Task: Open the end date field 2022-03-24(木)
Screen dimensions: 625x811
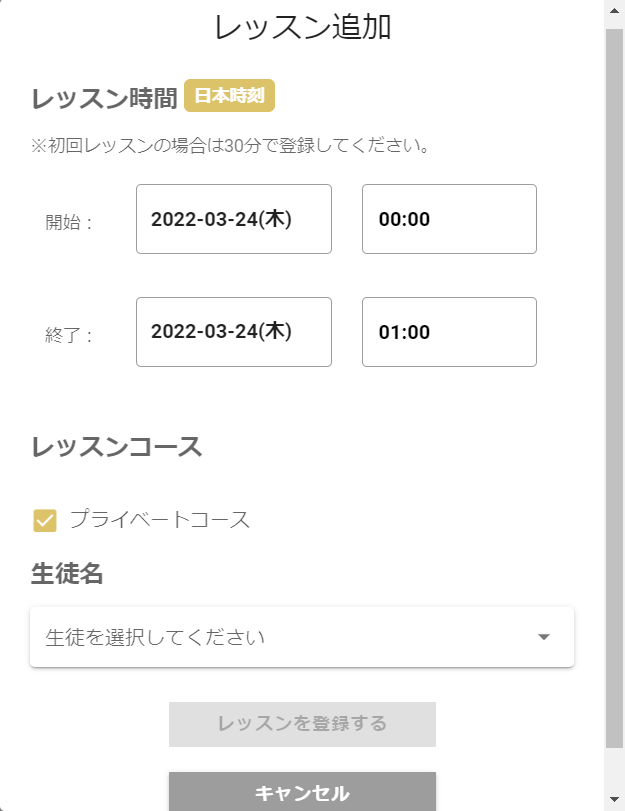Action: 234,332
